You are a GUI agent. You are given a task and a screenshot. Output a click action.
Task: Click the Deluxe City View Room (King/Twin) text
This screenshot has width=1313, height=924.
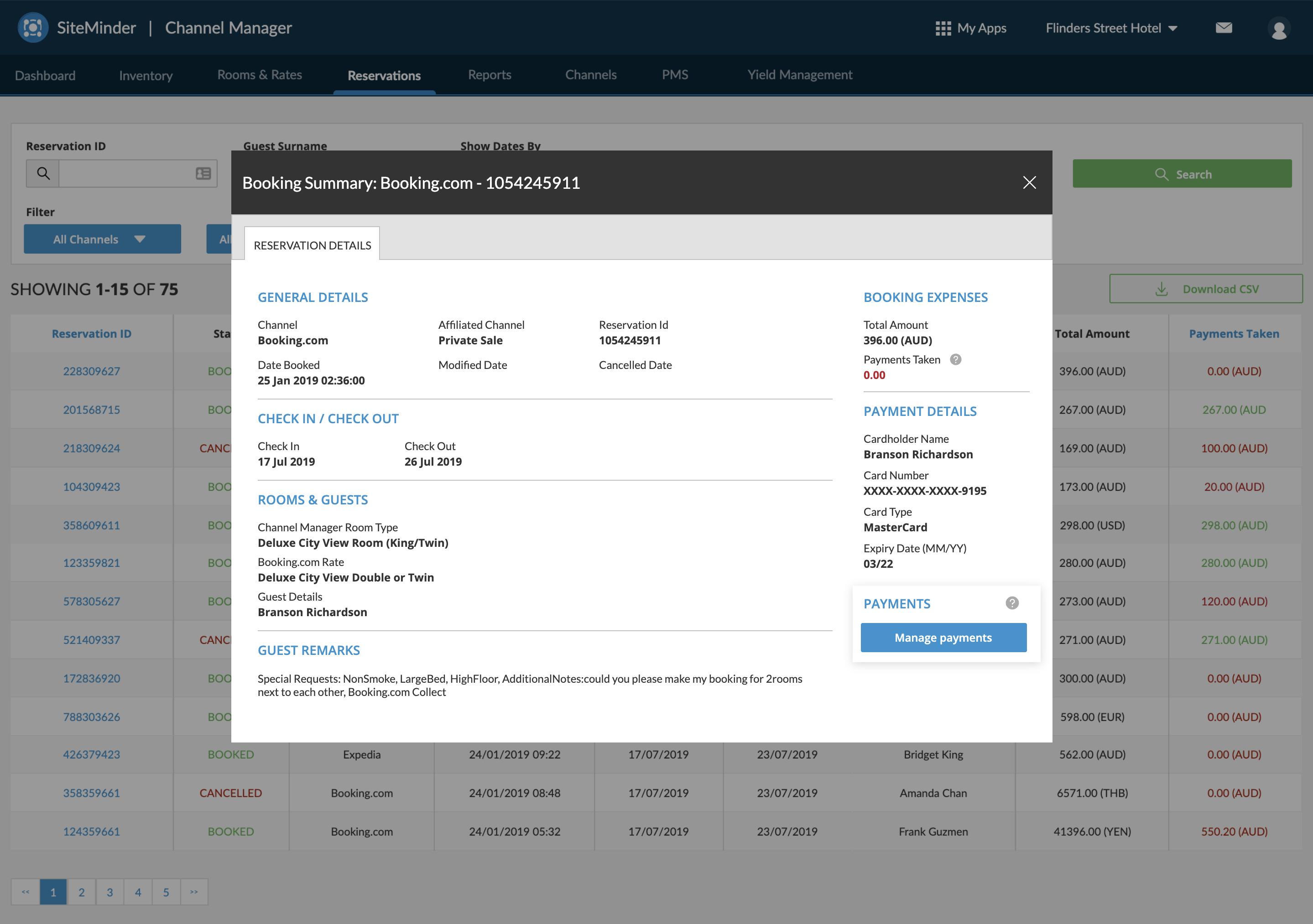click(x=353, y=543)
